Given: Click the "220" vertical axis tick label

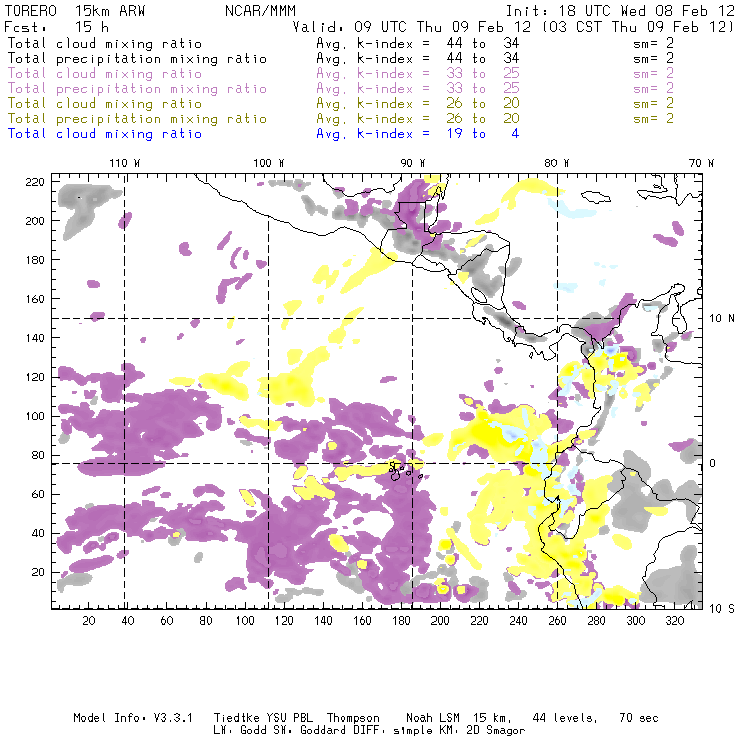Looking at the screenshot, I should (35, 182).
